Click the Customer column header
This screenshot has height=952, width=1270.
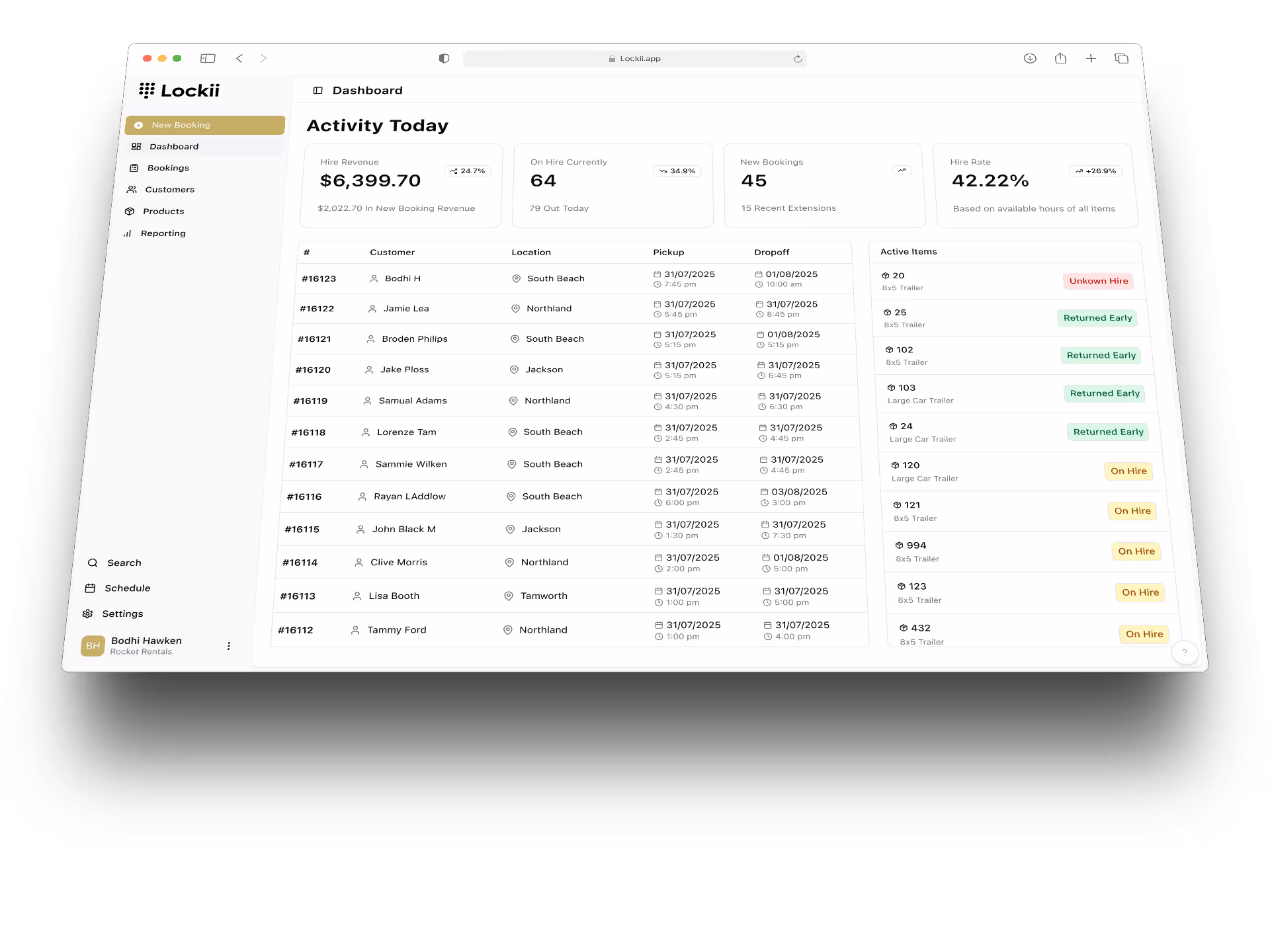[x=392, y=253]
